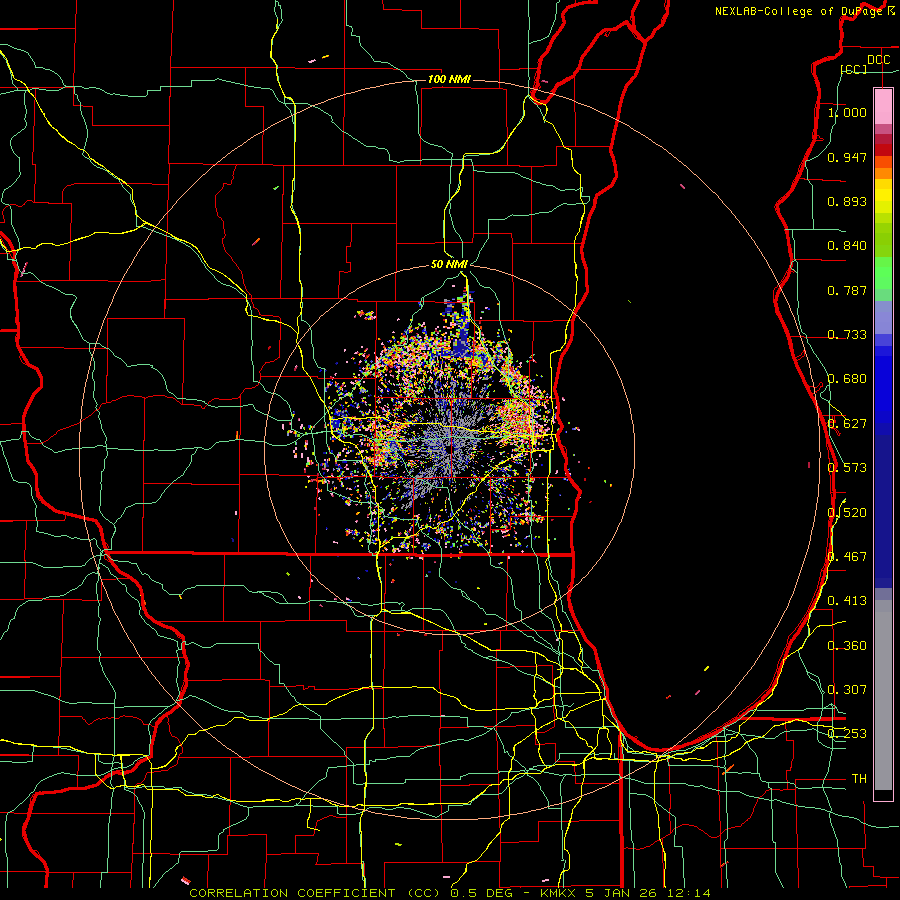Viewport: 900px width, 900px height.
Task: Click the CORRELATION COEFFICIENT caption text
Action: [292, 893]
